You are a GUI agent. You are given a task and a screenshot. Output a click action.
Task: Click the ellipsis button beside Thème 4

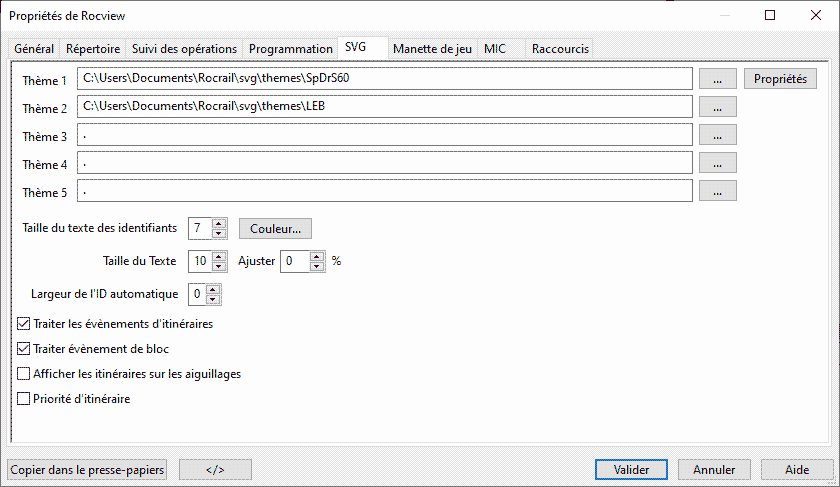717,163
